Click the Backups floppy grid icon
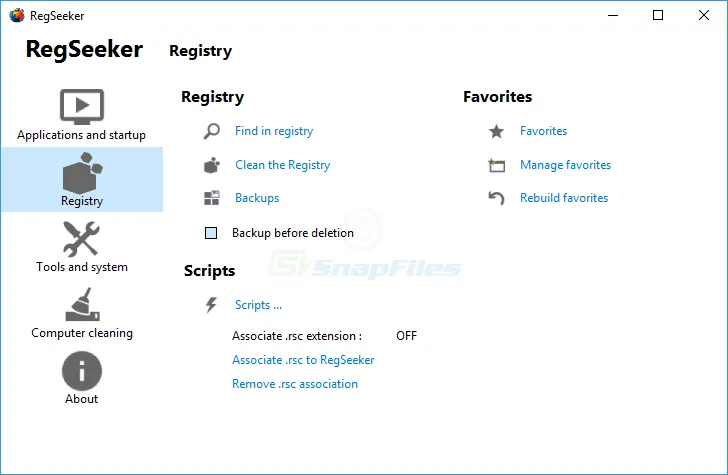 pos(212,198)
